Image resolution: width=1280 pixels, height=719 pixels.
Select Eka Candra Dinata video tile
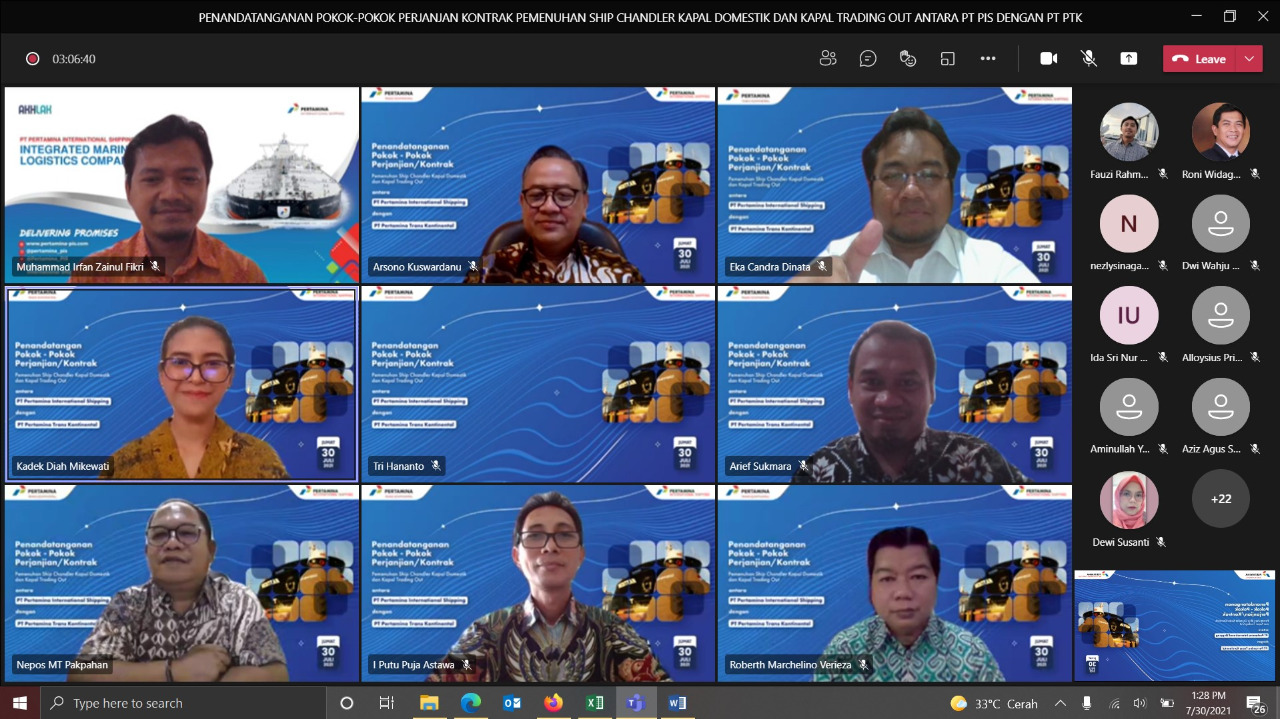(894, 185)
